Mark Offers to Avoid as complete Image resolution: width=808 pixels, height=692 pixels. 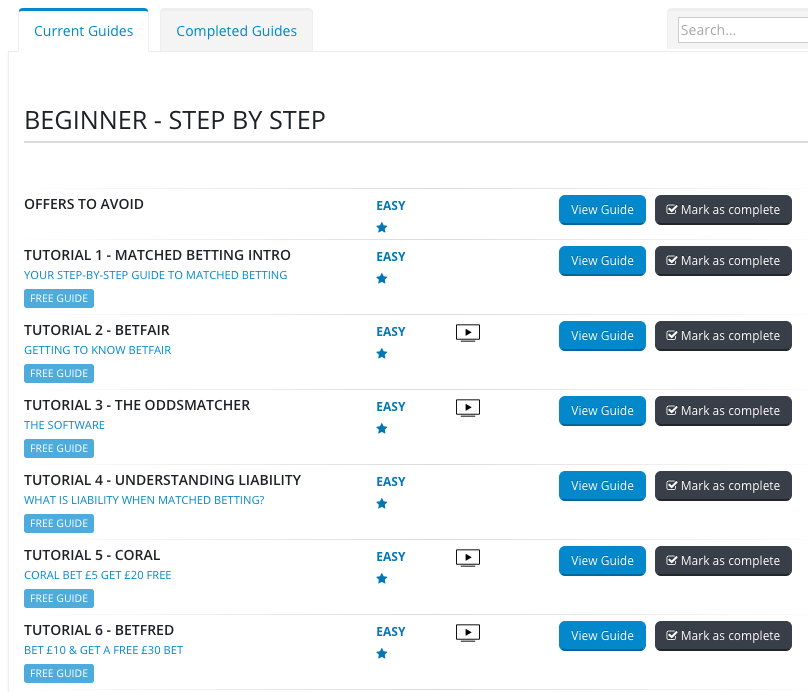(x=723, y=210)
